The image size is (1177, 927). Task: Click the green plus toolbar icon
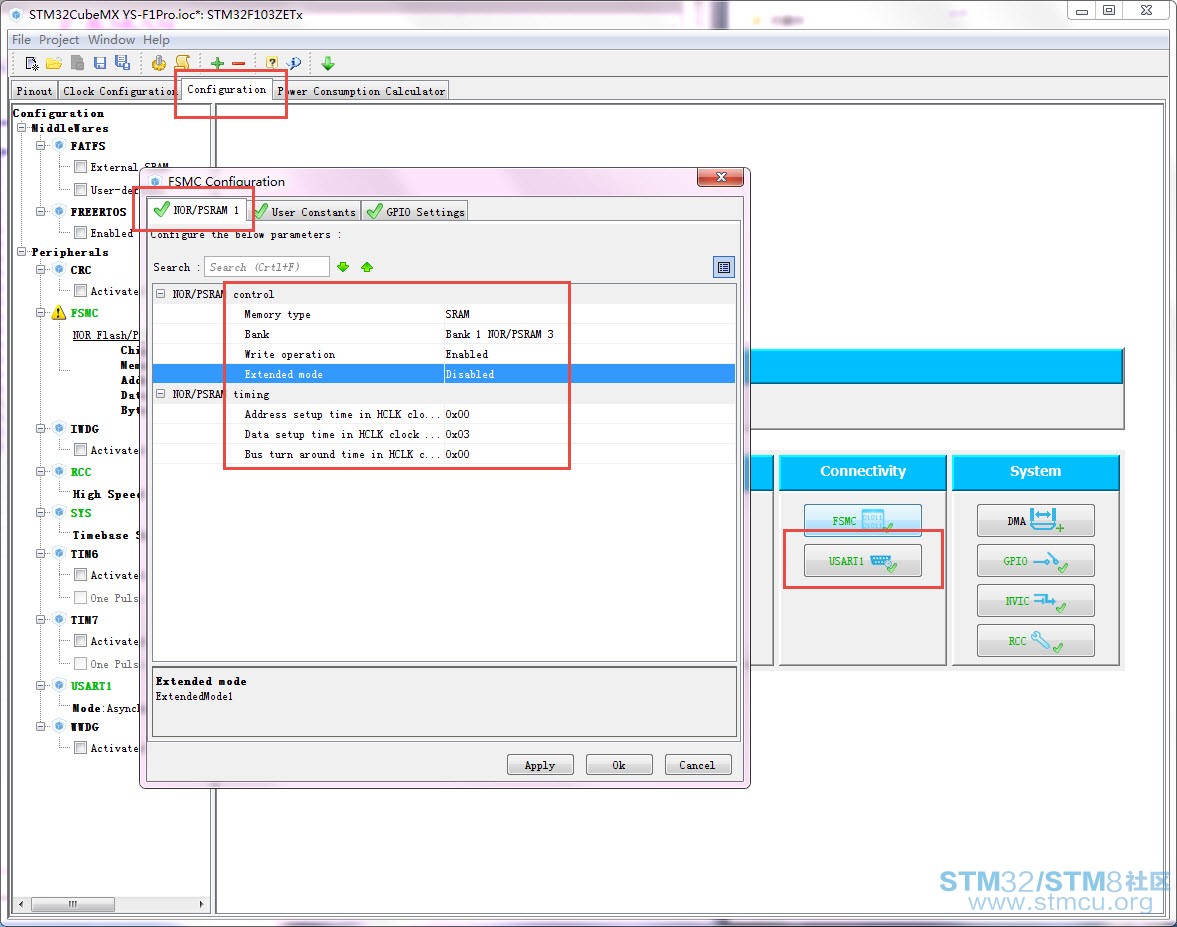tap(218, 64)
